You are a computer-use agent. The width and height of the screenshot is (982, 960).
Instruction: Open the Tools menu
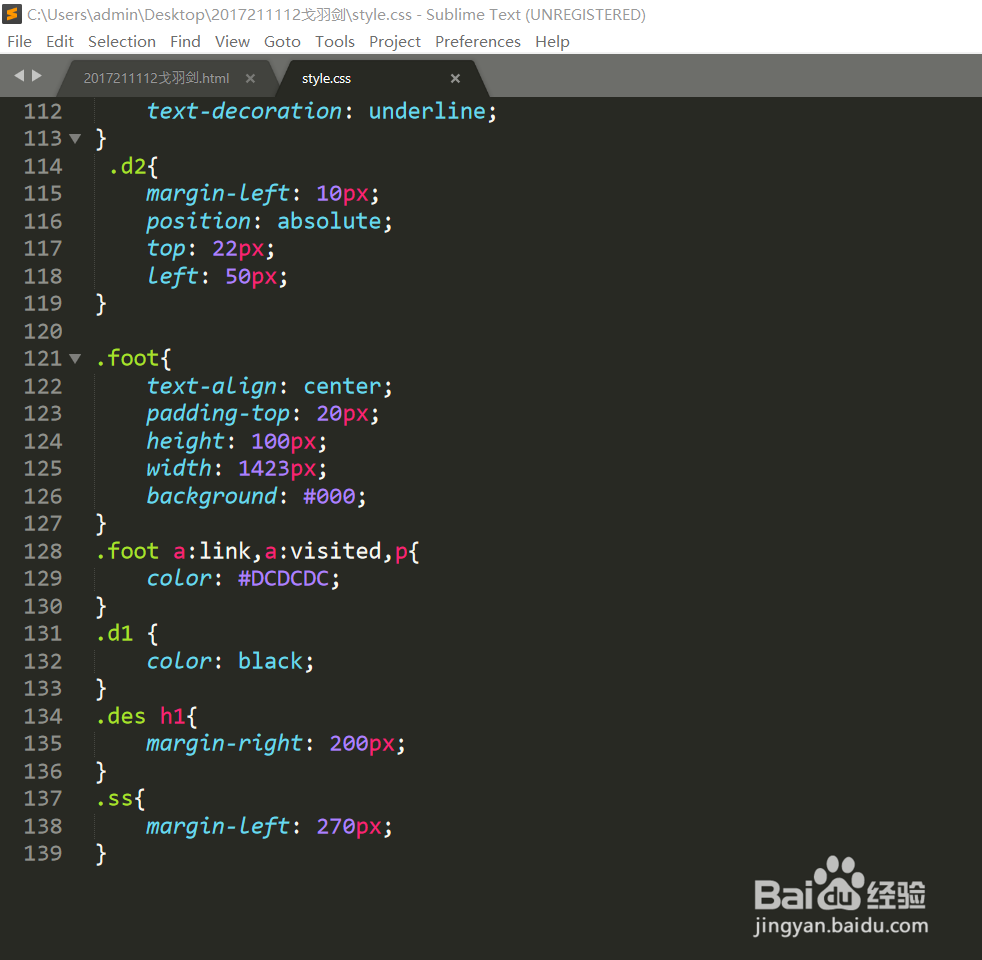[334, 41]
